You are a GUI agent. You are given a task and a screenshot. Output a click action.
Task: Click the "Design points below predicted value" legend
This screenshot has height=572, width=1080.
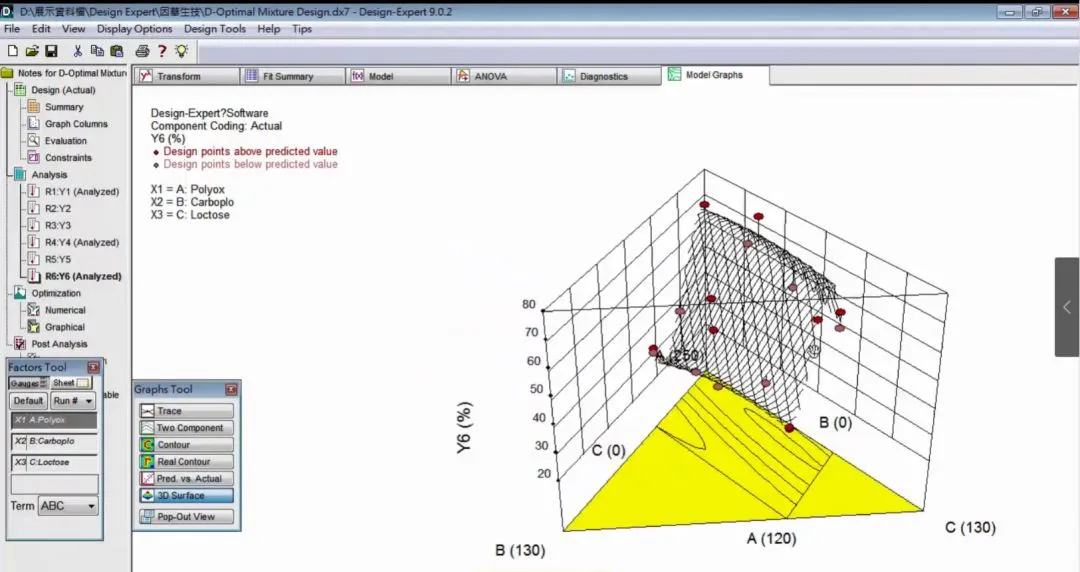[x=250, y=164]
